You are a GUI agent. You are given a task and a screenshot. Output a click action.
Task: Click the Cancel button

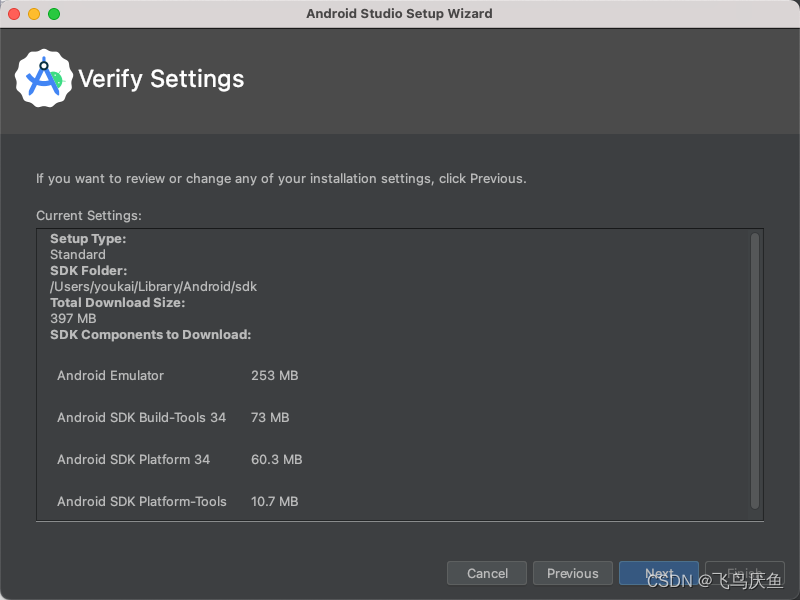click(x=487, y=573)
